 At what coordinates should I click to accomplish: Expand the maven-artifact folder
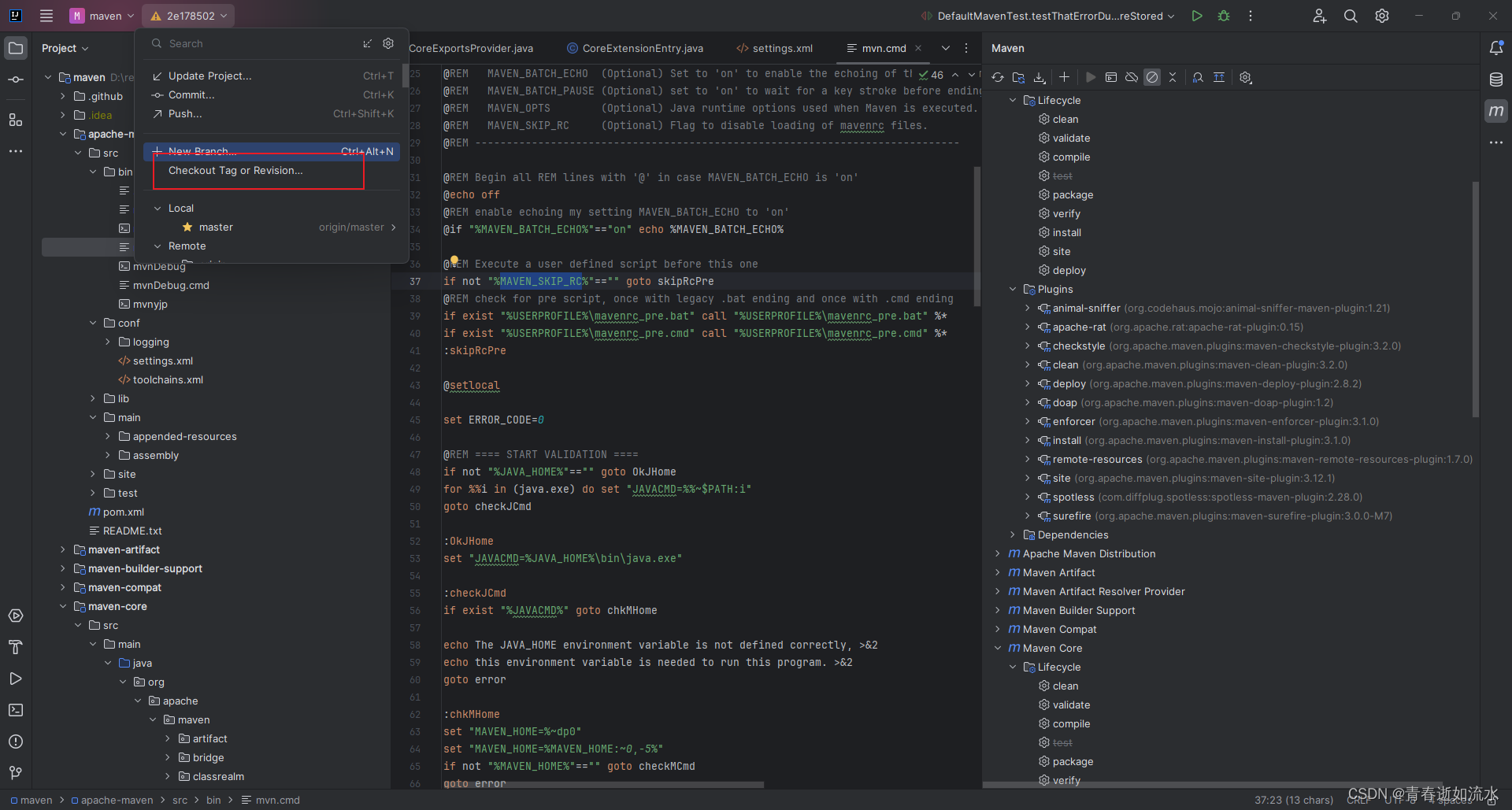[x=63, y=549]
